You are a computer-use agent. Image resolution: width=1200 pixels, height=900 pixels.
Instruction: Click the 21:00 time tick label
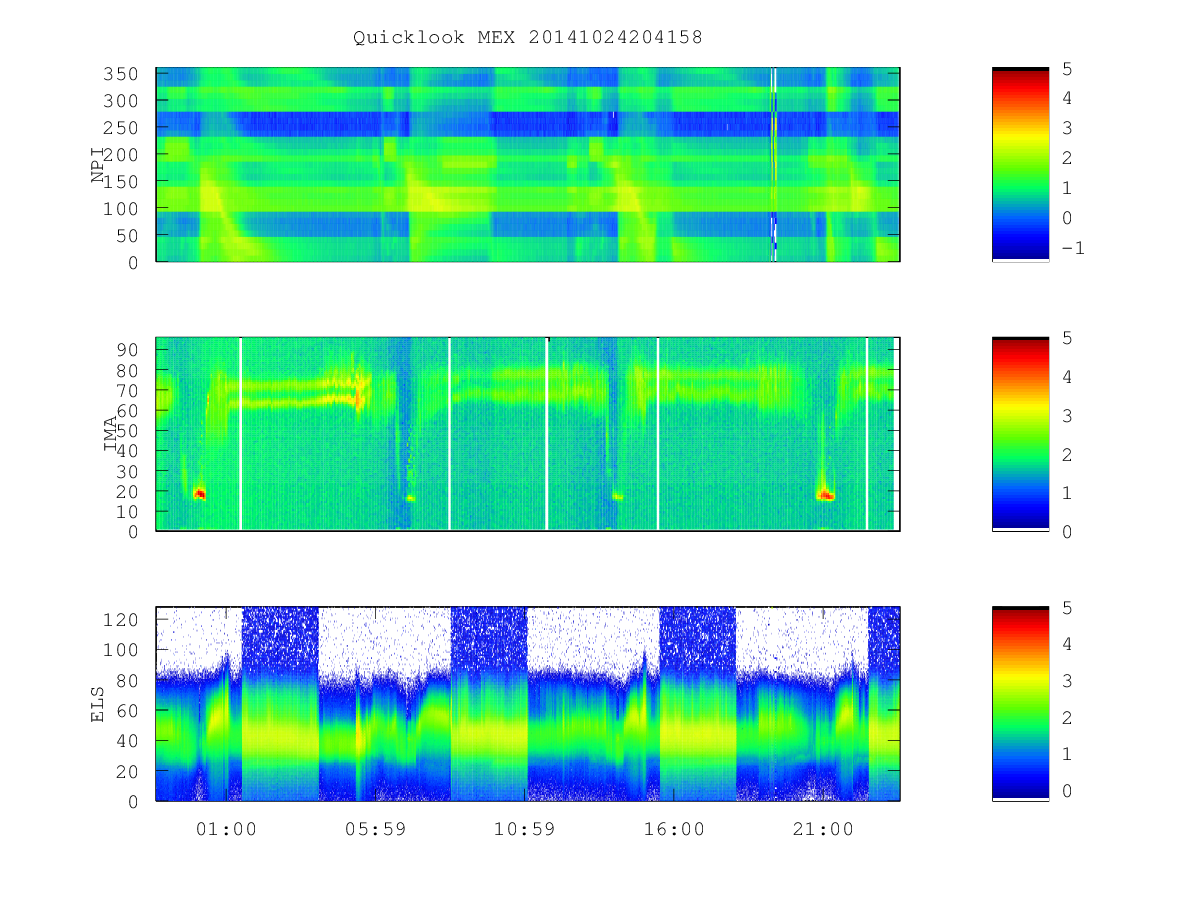click(x=823, y=829)
